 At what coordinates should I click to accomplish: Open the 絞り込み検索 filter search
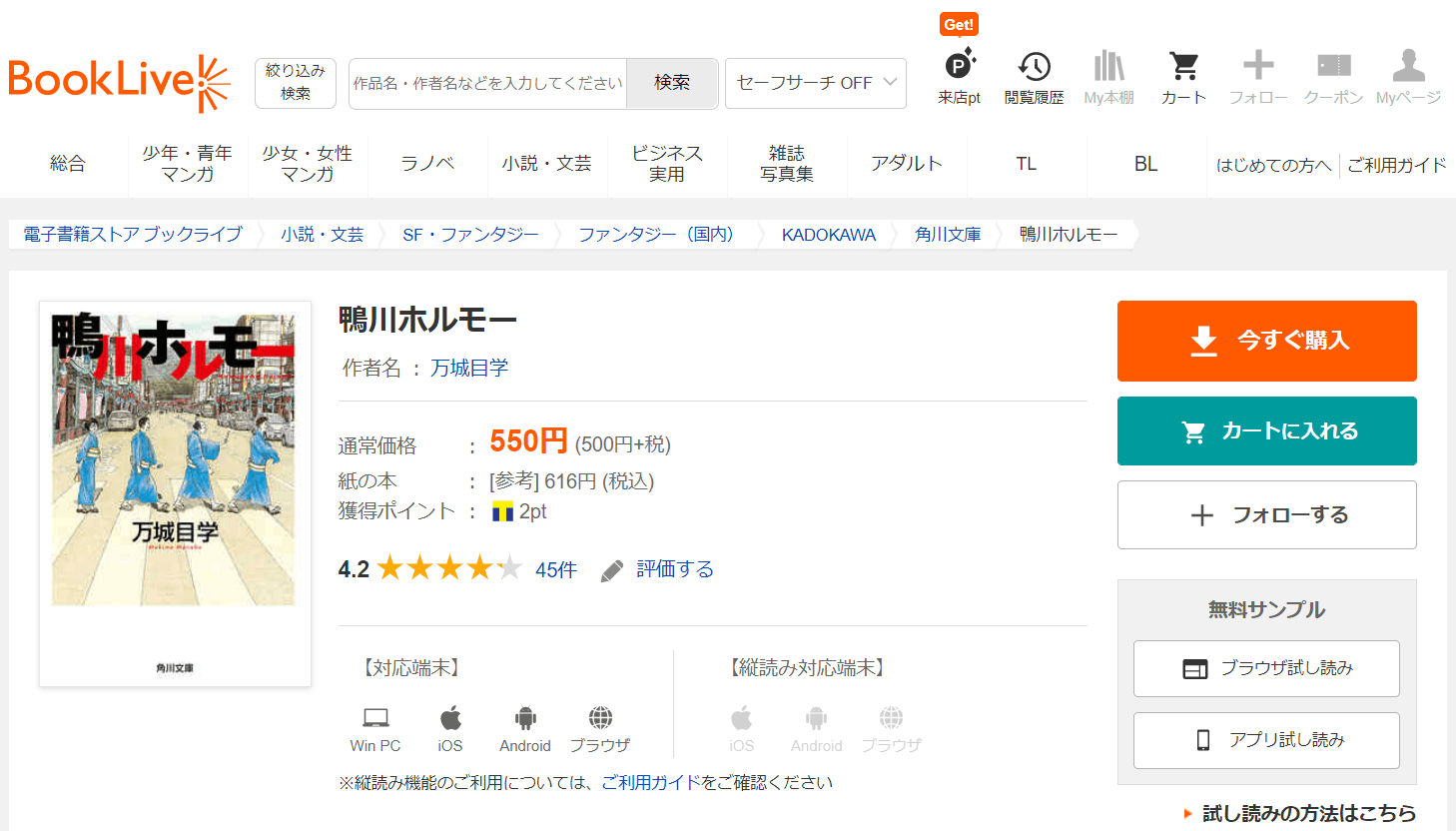[x=295, y=83]
